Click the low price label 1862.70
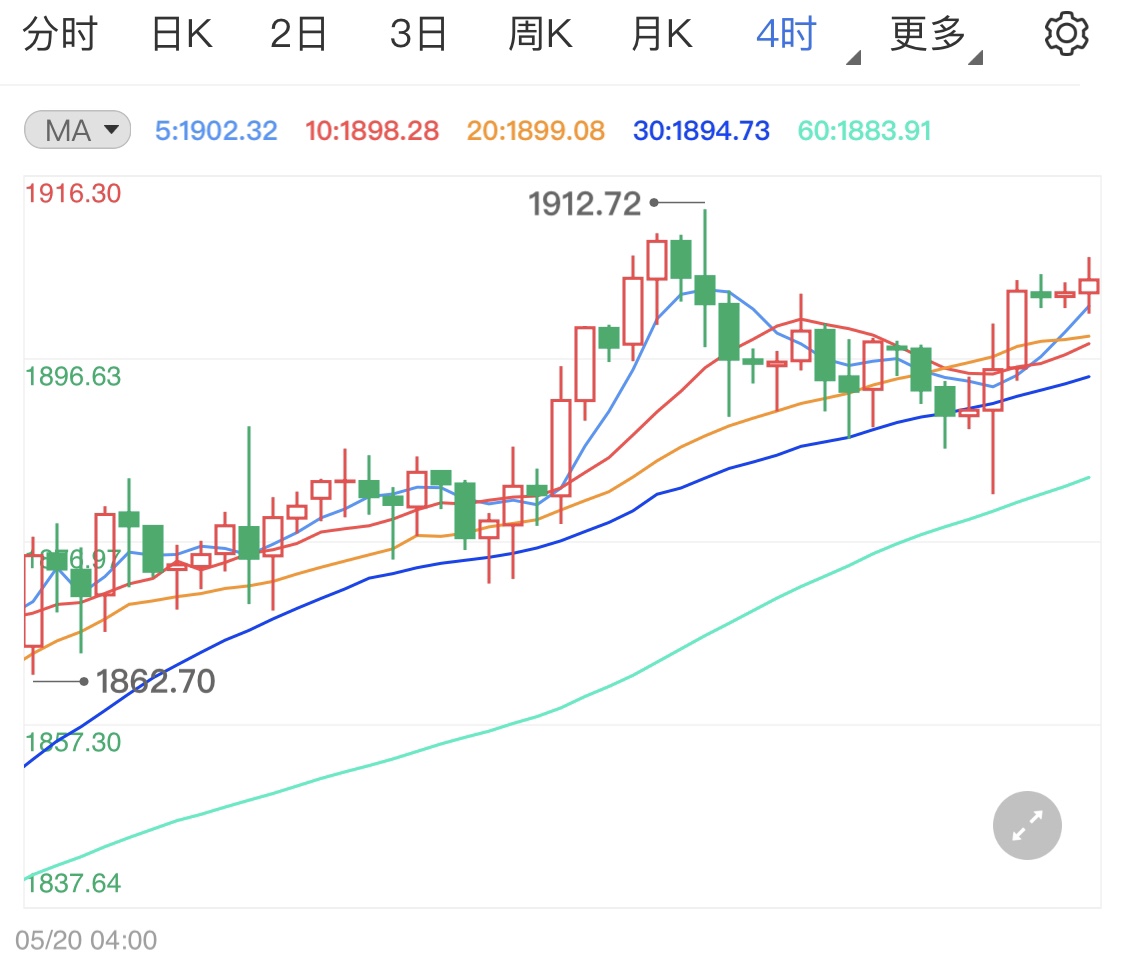The width and height of the screenshot is (1125, 960). click(156, 681)
